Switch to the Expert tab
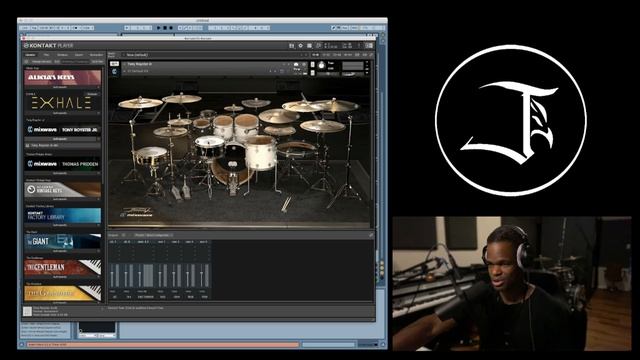This screenshot has width=640, height=360. [79, 55]
